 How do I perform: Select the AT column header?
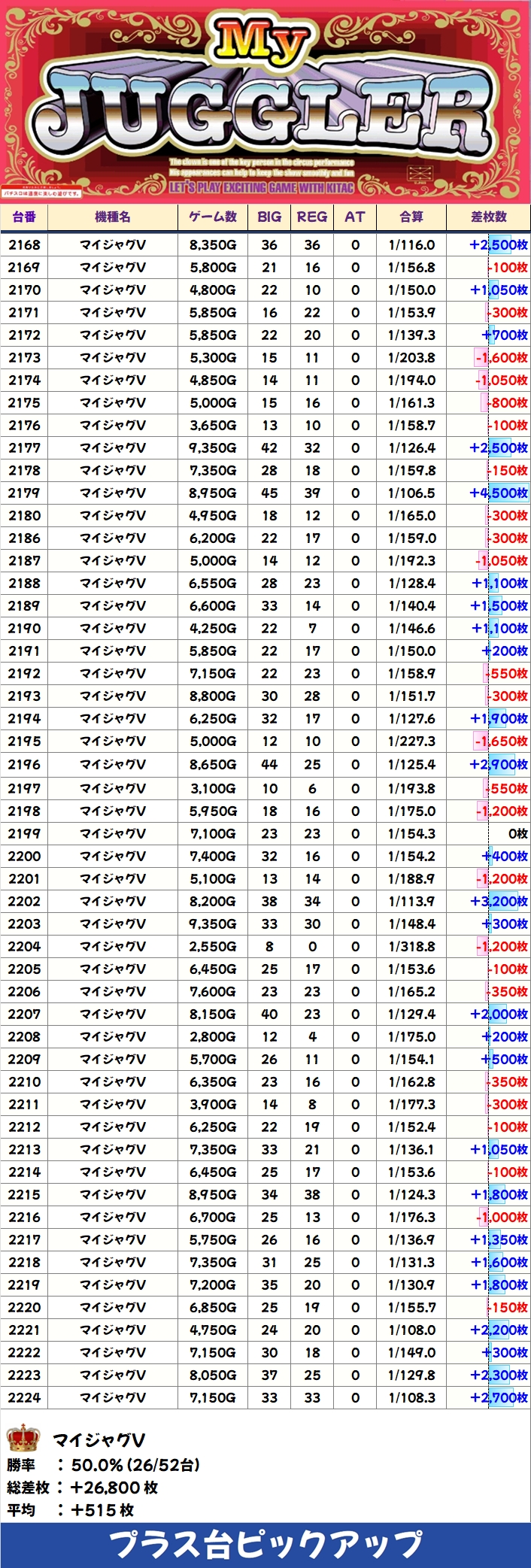pos(355,217)
